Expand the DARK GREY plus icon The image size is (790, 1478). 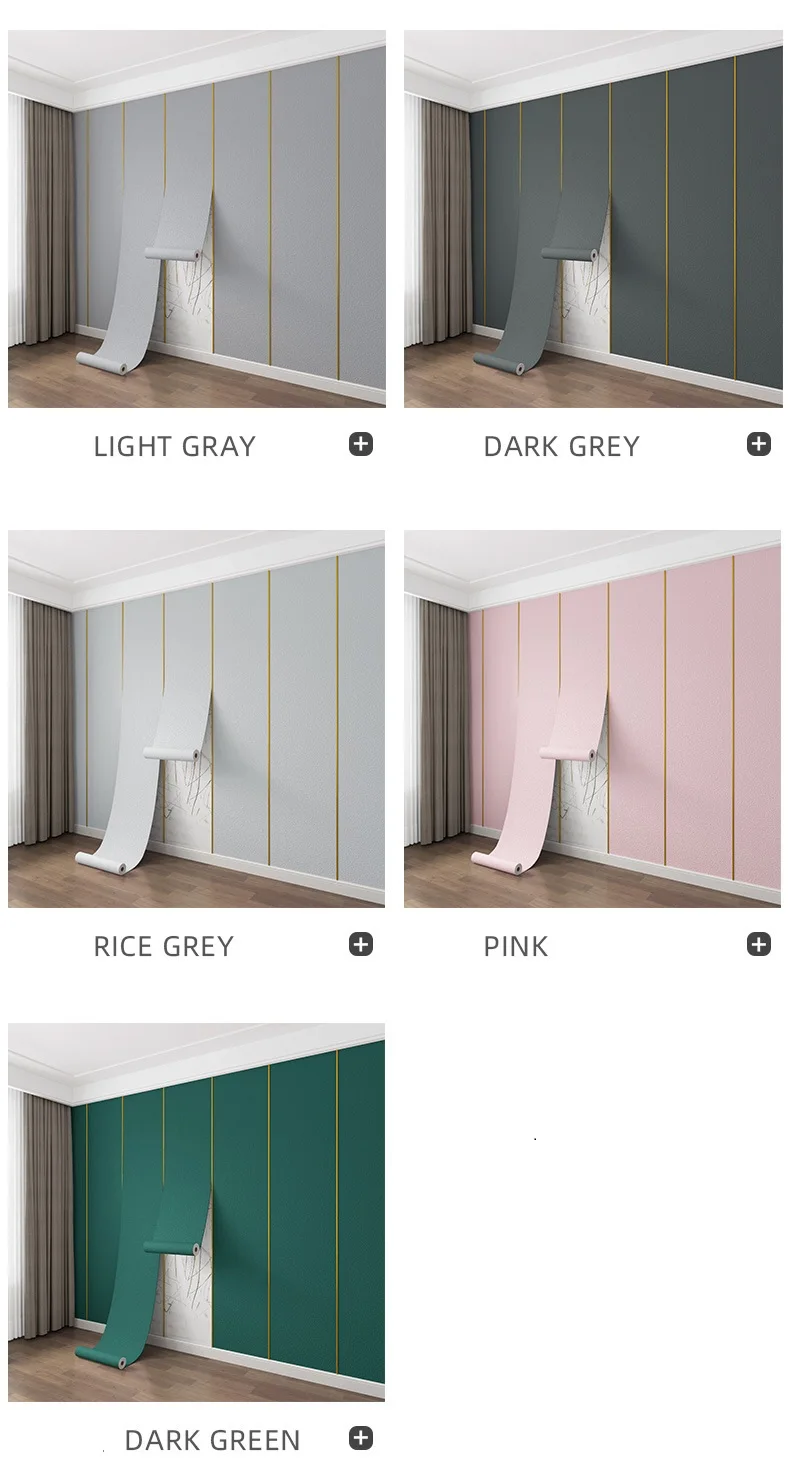click(x=759, y=444)
